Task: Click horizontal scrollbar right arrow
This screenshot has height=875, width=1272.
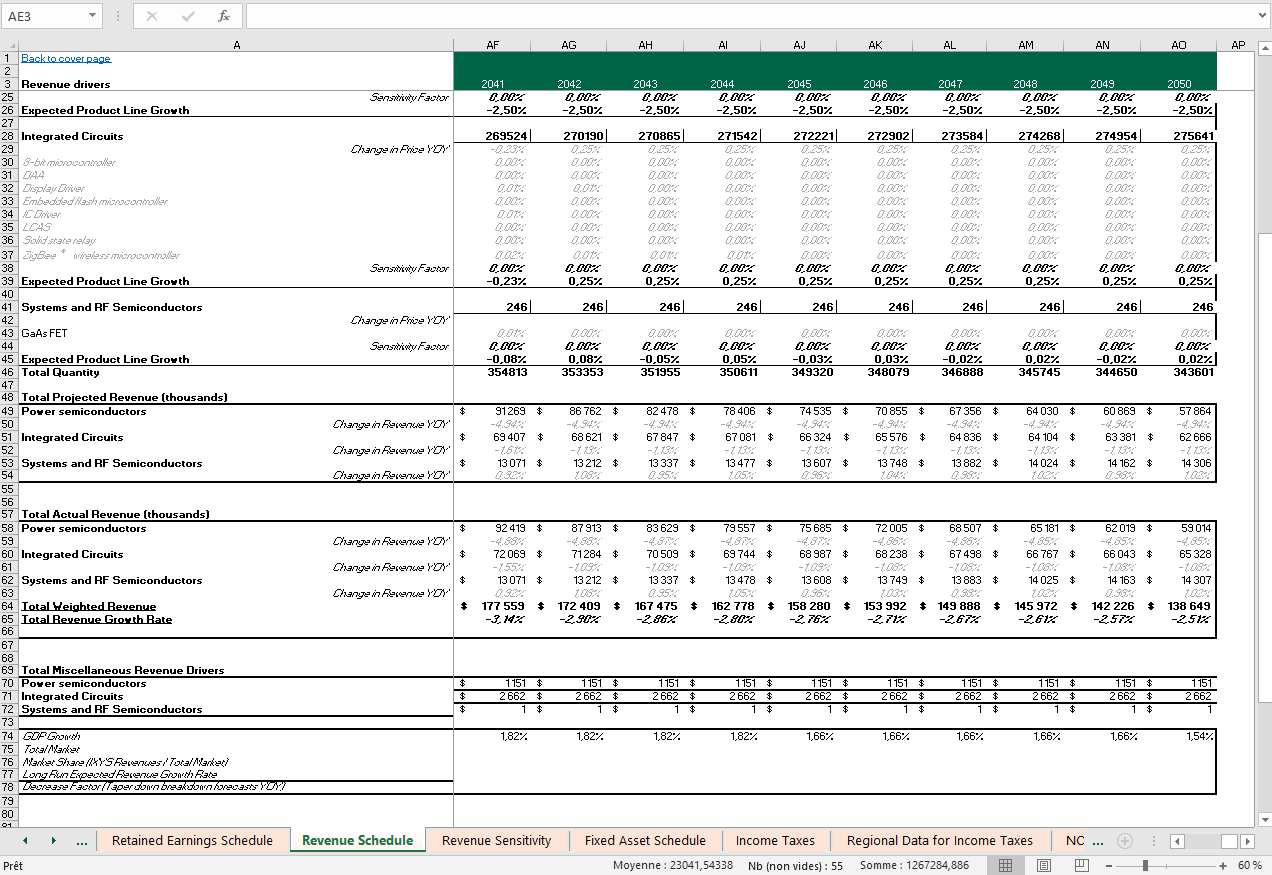Action: [1246, 841]
